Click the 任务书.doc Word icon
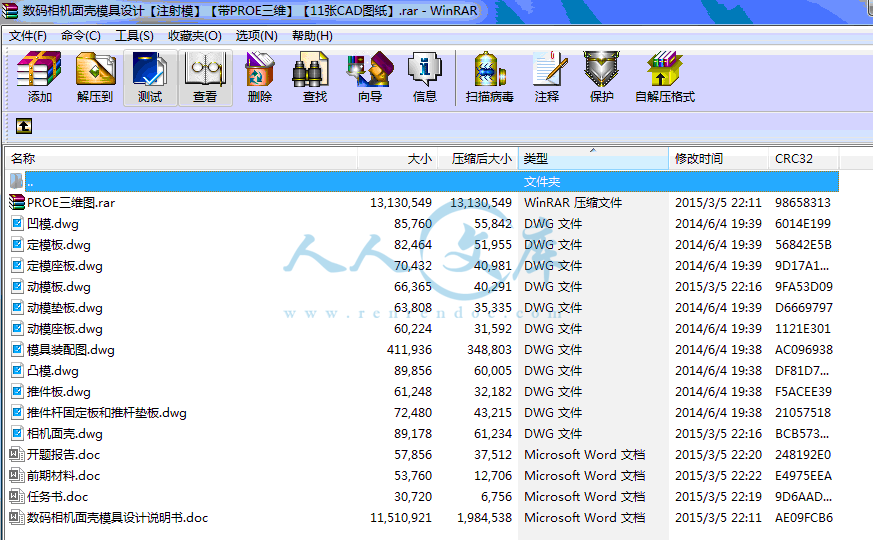 point(17,496)
